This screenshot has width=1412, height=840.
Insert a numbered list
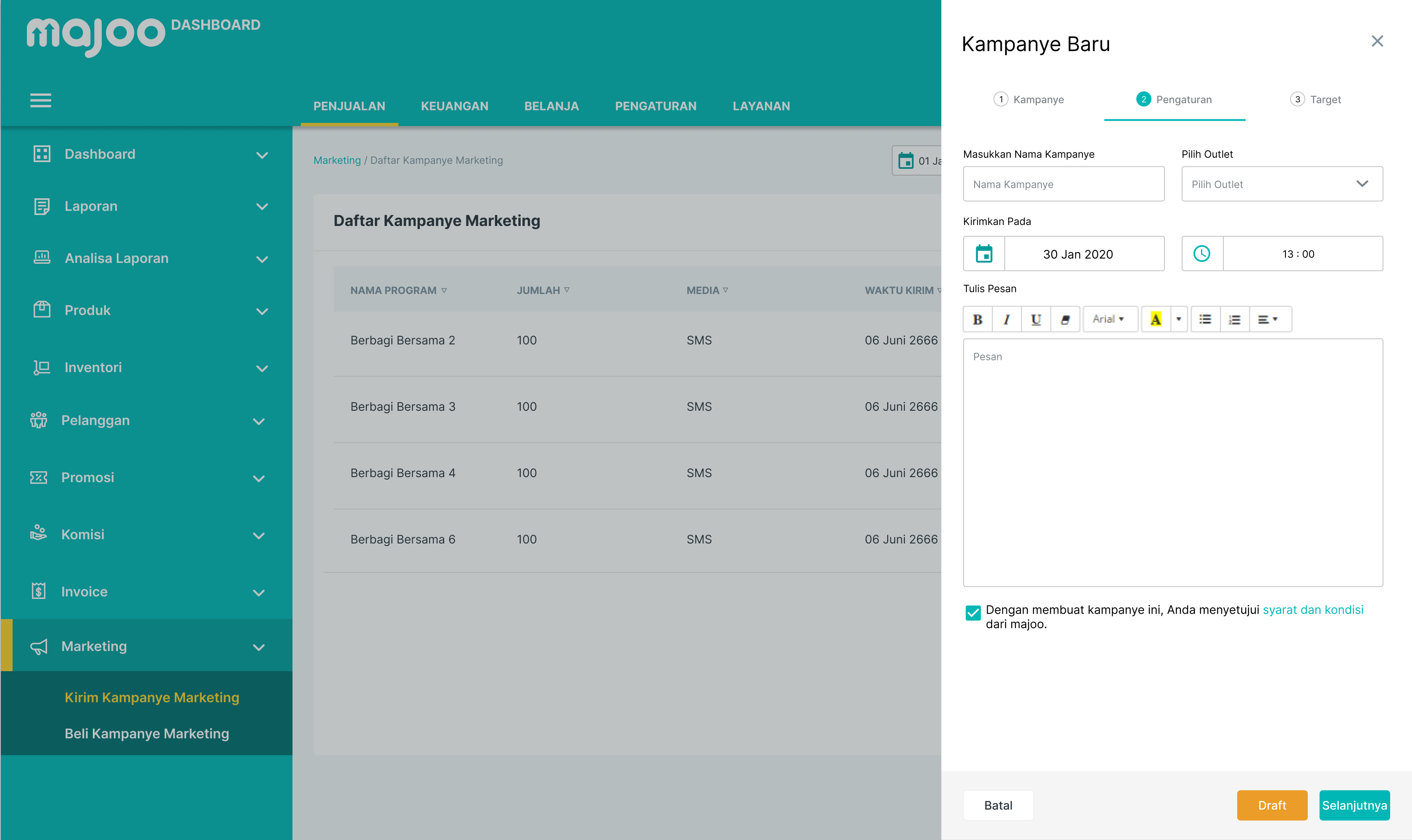coord(1235,319)
